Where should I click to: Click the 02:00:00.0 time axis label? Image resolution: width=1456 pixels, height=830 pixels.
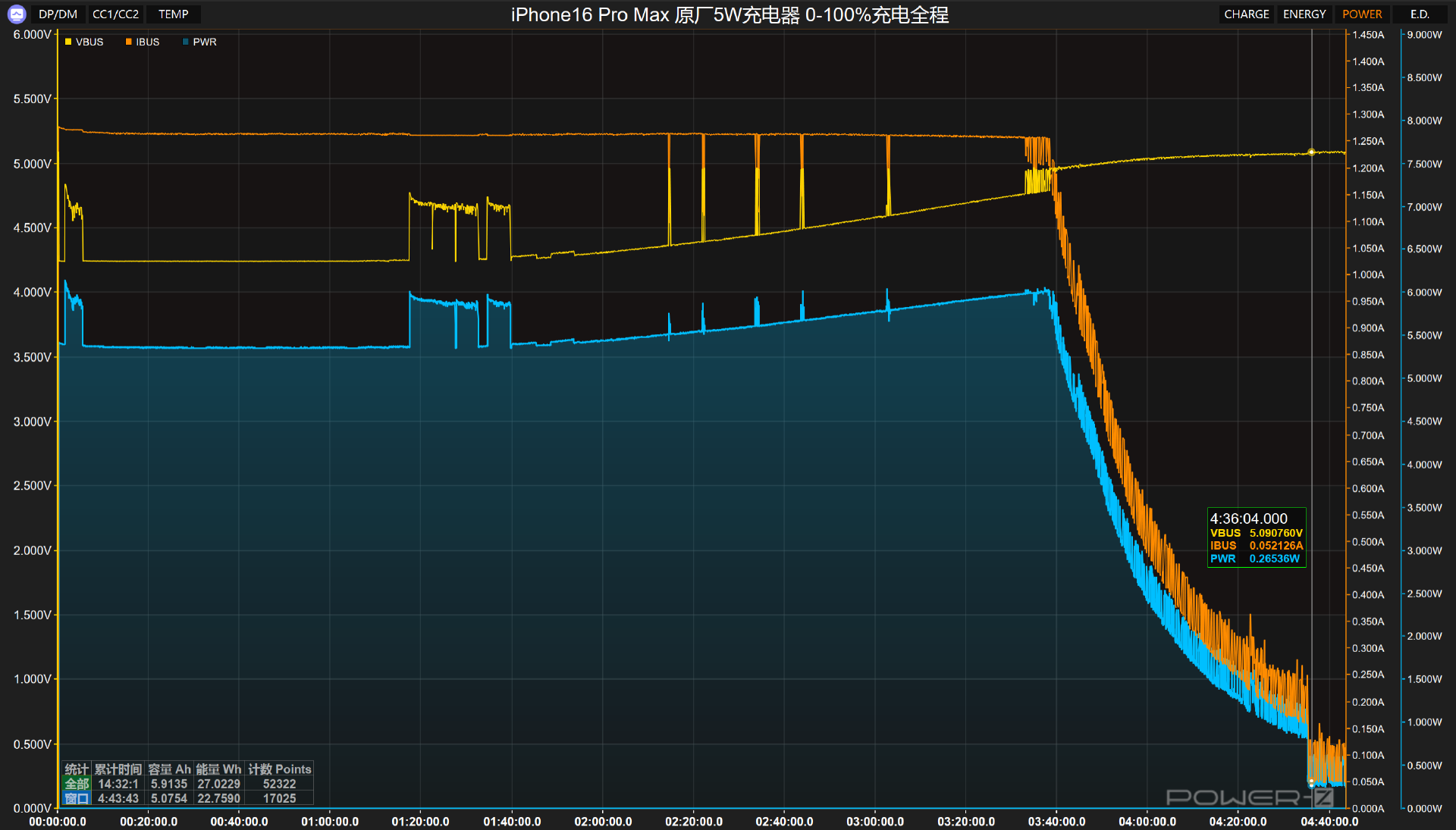(x=603, y=822)
